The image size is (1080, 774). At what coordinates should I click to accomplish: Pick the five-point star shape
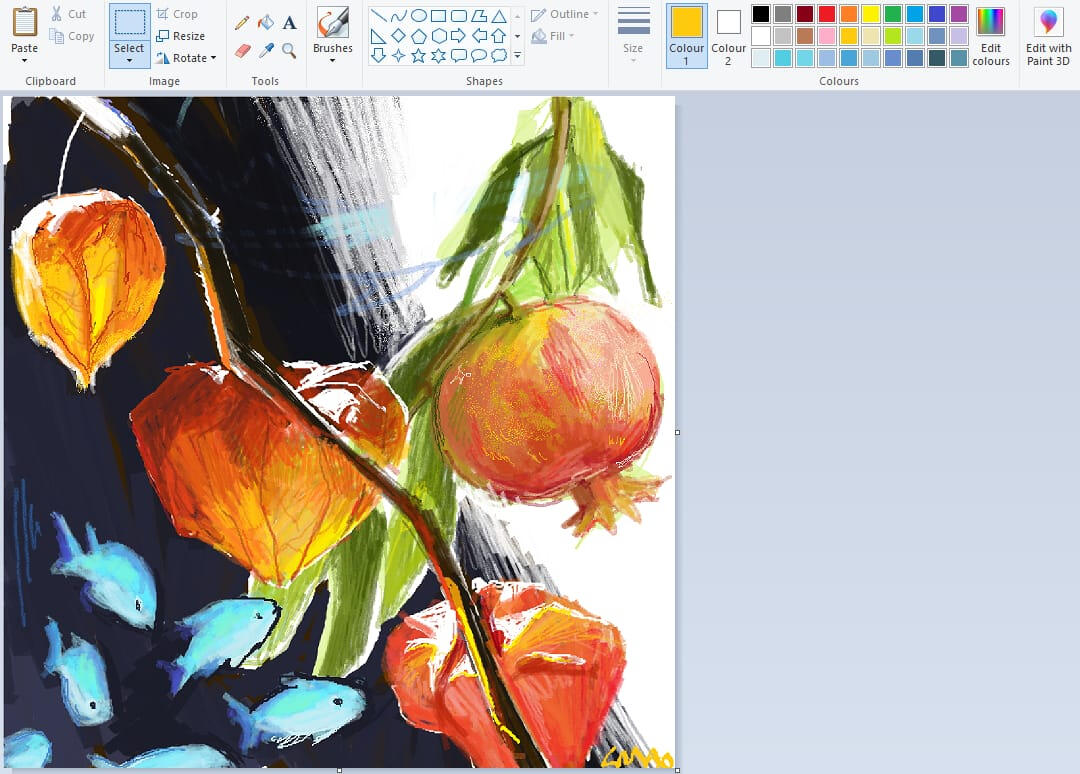pyautogui.click(x=419, y=55)
